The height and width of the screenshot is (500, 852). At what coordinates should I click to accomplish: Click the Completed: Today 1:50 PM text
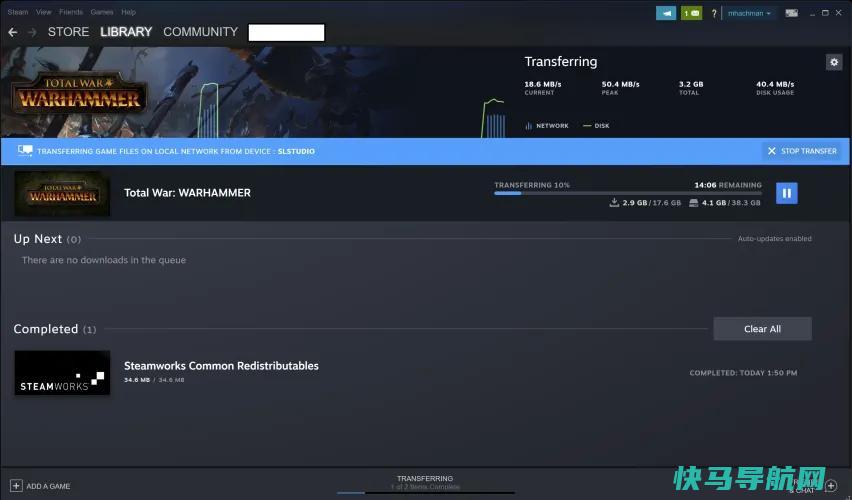pyautogui.click(x=743, y=373)
